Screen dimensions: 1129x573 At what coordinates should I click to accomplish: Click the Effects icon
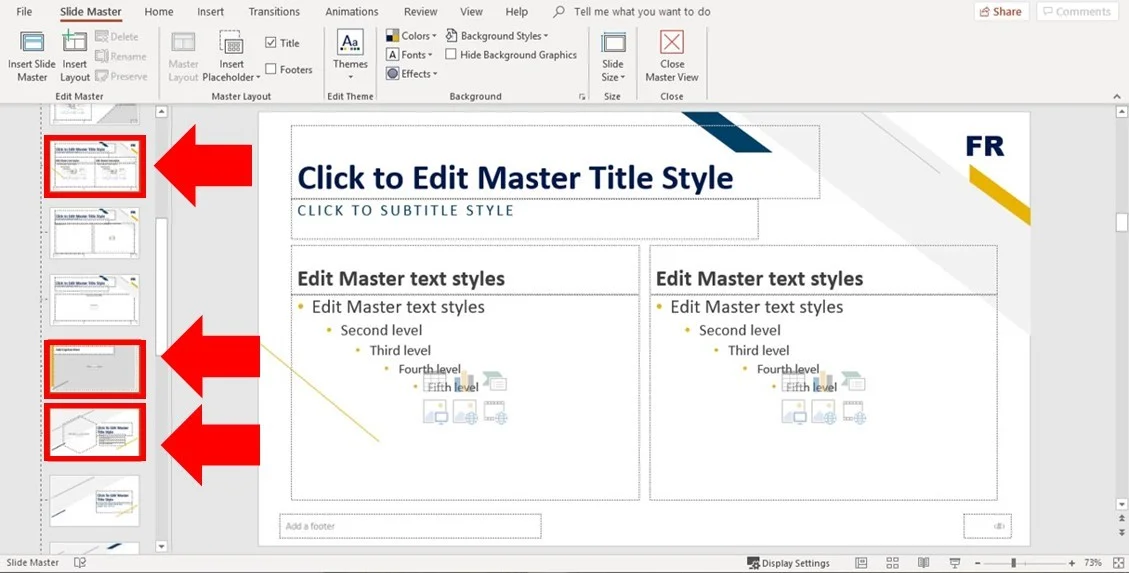[392, 73]
